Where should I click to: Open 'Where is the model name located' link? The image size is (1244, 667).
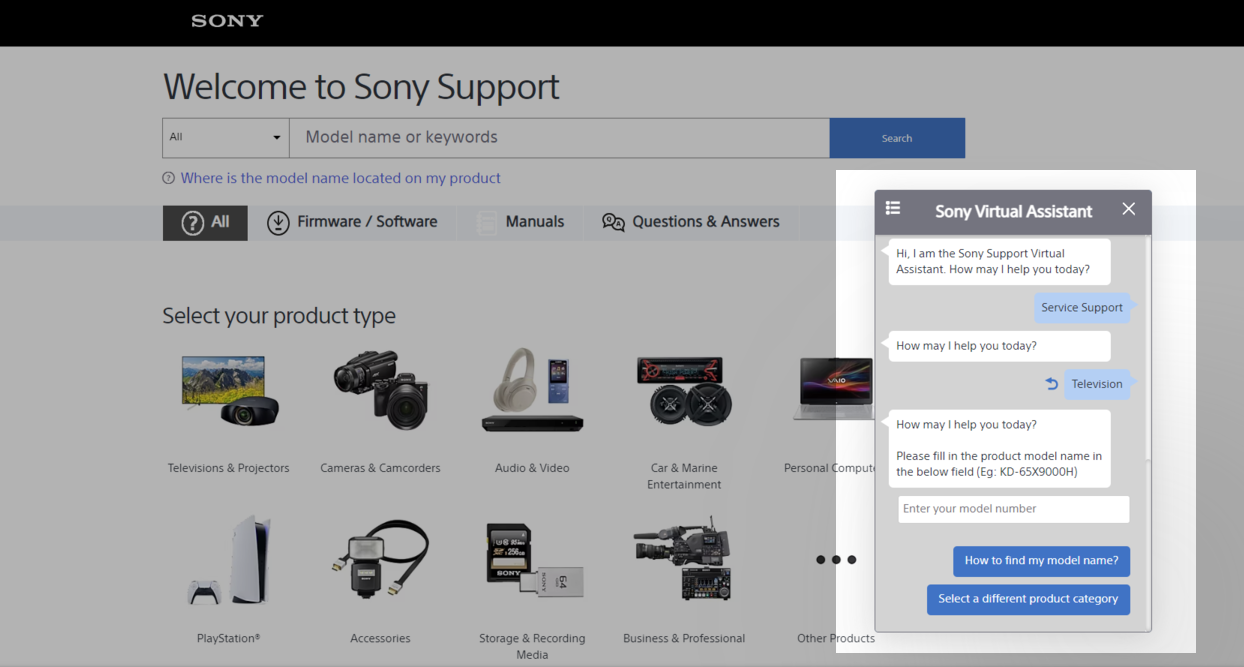tap(340, 178)
